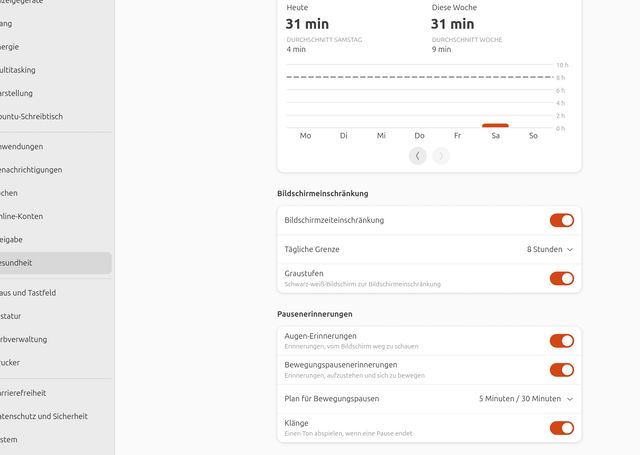Expand Plan für Bewegungspausen dropdown
Viewport: 640px width, 455px height.
526,399
